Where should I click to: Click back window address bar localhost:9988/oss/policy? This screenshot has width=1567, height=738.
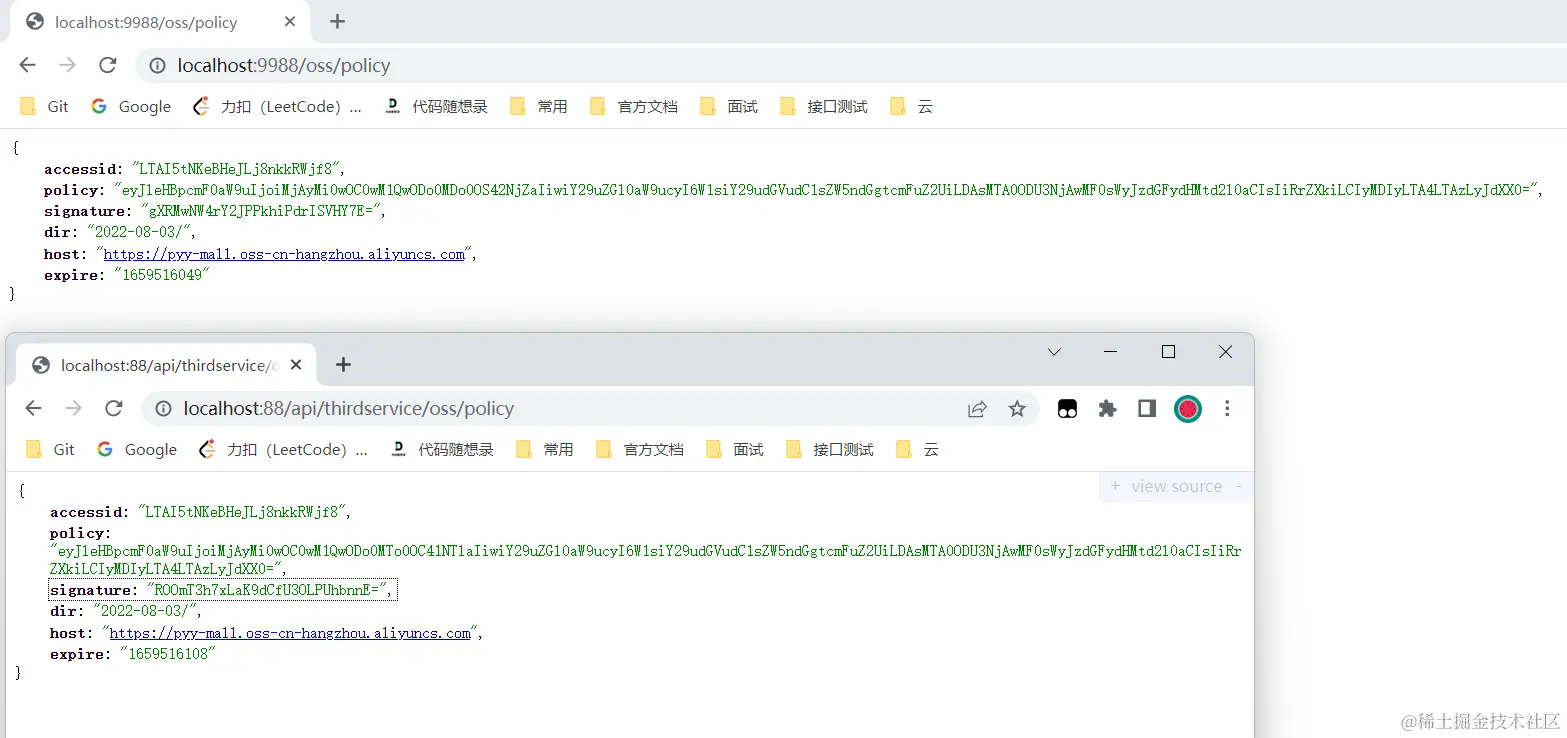[284, 66]
